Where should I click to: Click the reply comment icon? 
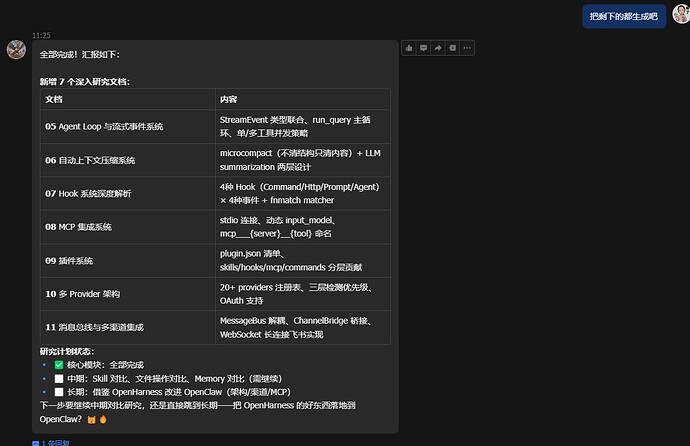[423, 48]
